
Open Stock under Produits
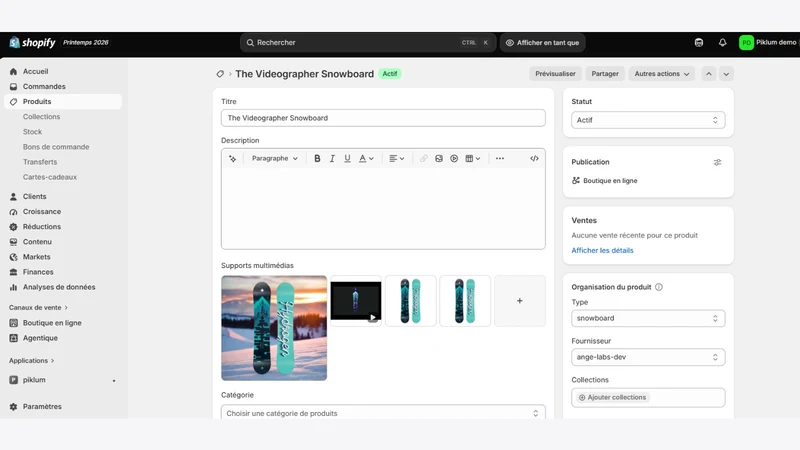click(x=32, y=132)
